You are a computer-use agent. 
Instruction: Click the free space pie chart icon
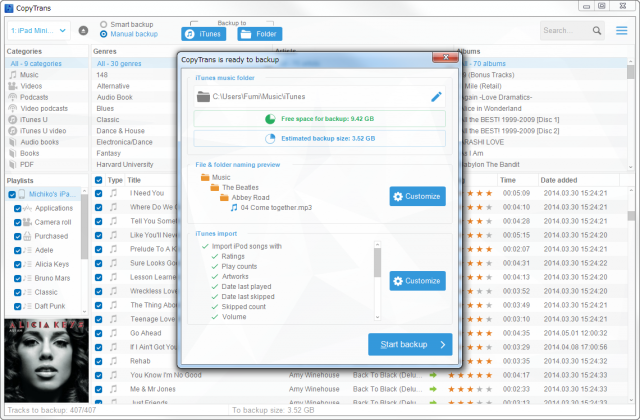270,119
